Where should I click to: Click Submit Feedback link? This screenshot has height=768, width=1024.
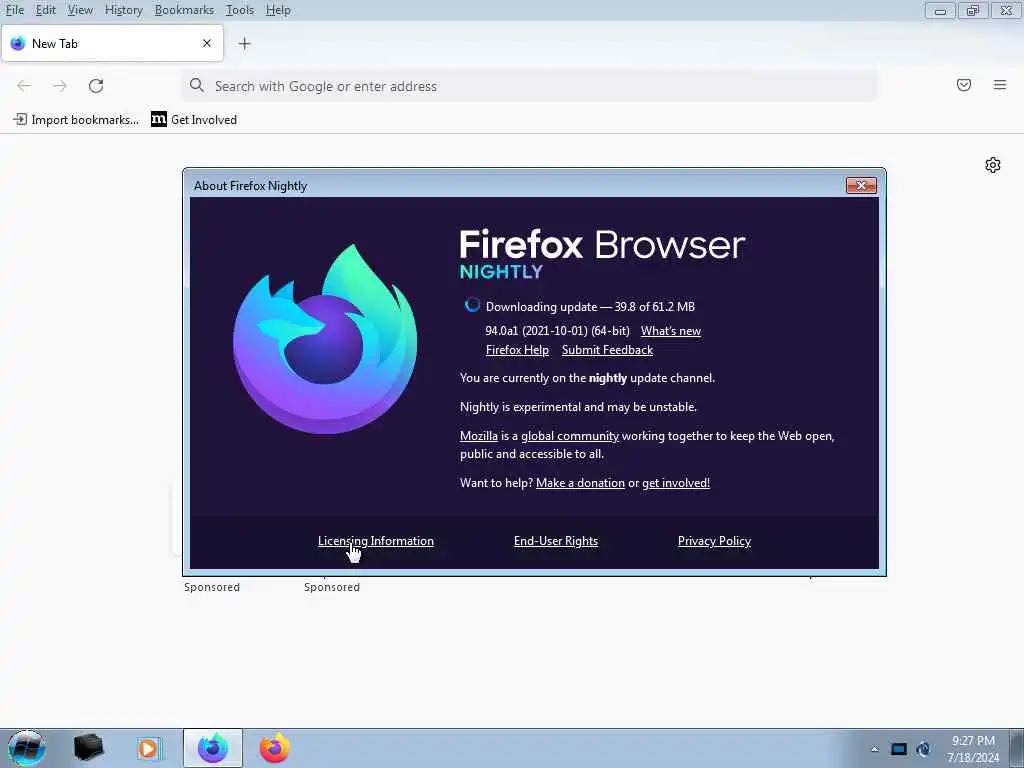click(607, 350)
